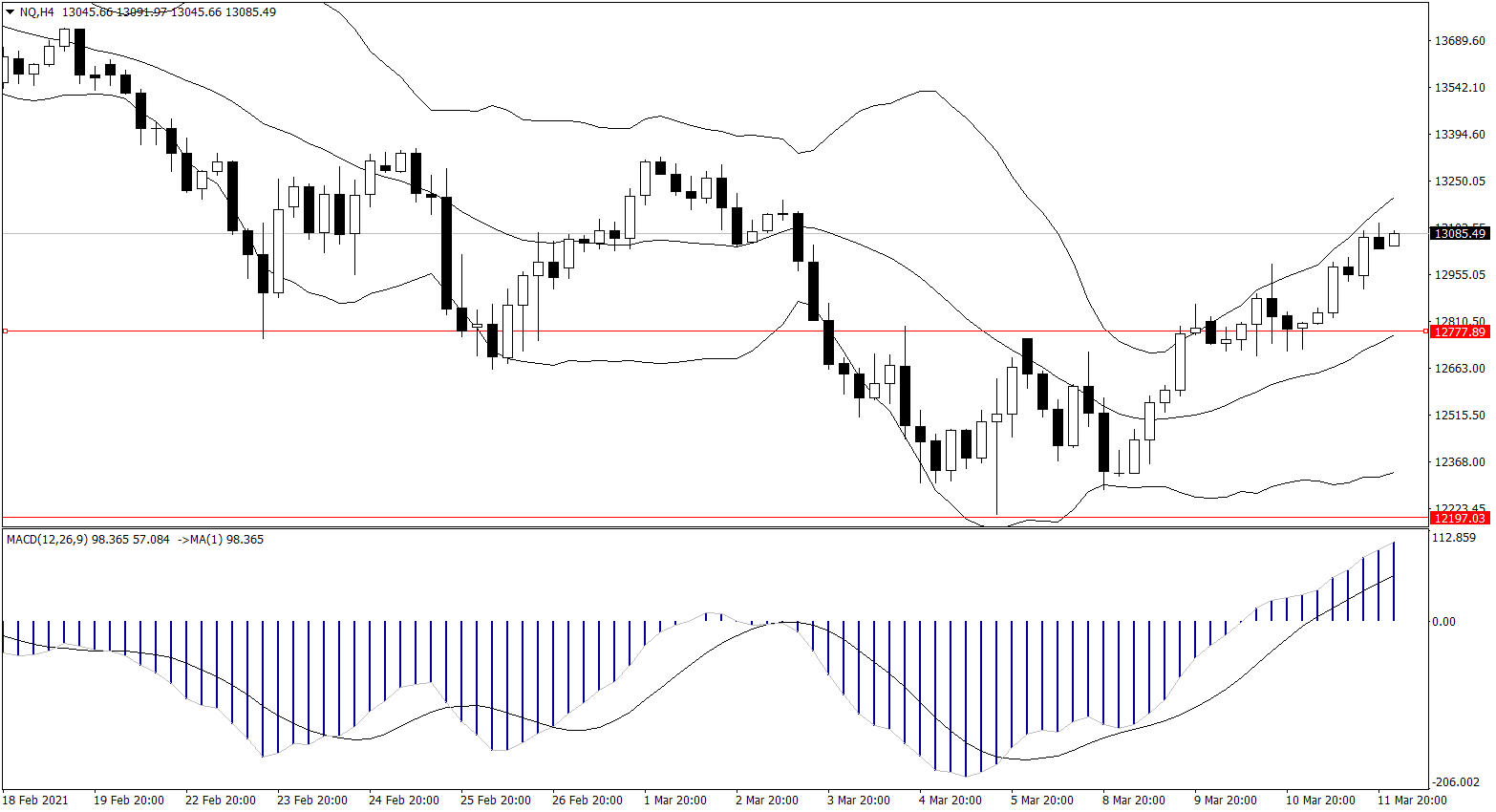
Task: Click the last white candlestick on the chart
Action: [1394, 239]
